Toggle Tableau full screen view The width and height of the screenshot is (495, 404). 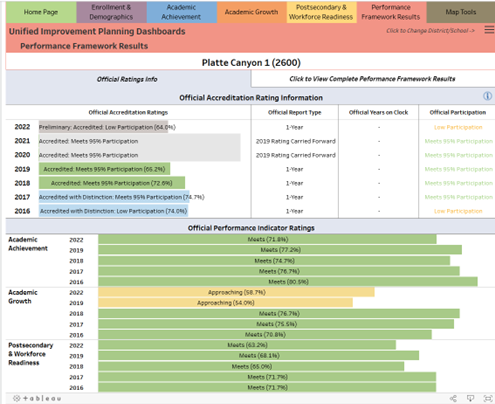(488, 398)
